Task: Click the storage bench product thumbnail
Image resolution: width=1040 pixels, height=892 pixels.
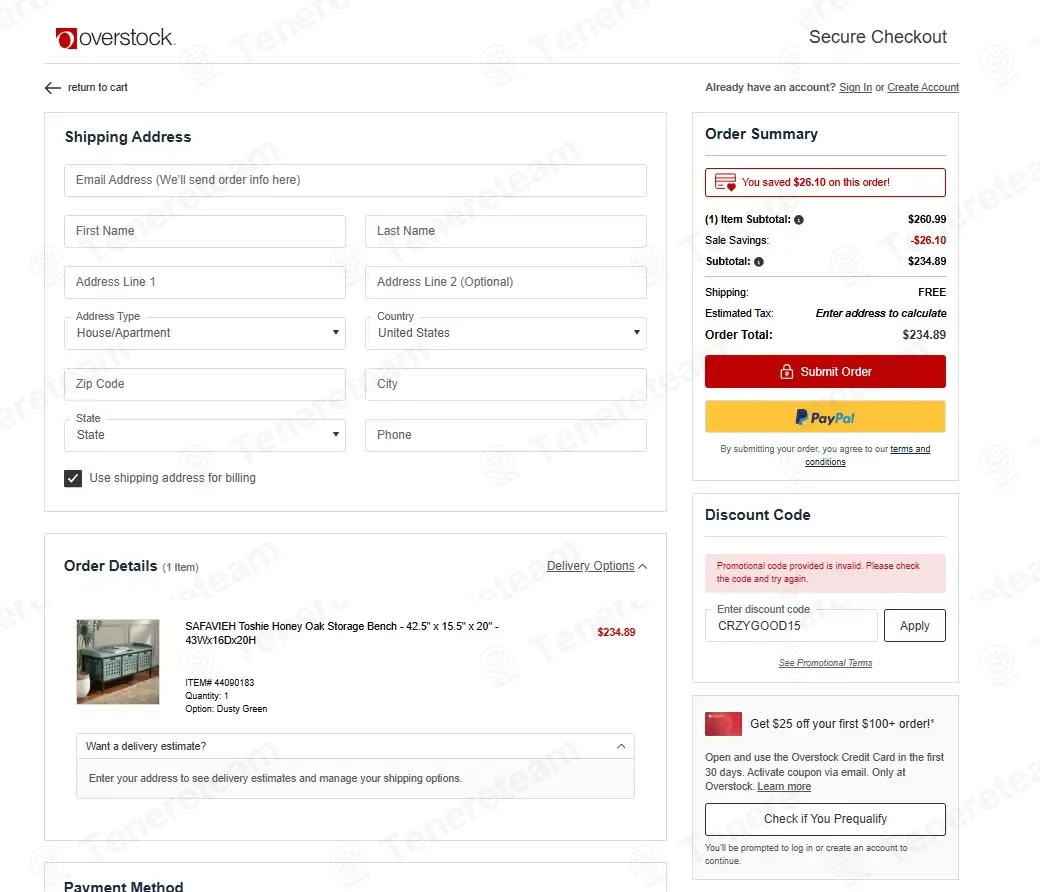Action: (118, 662)
